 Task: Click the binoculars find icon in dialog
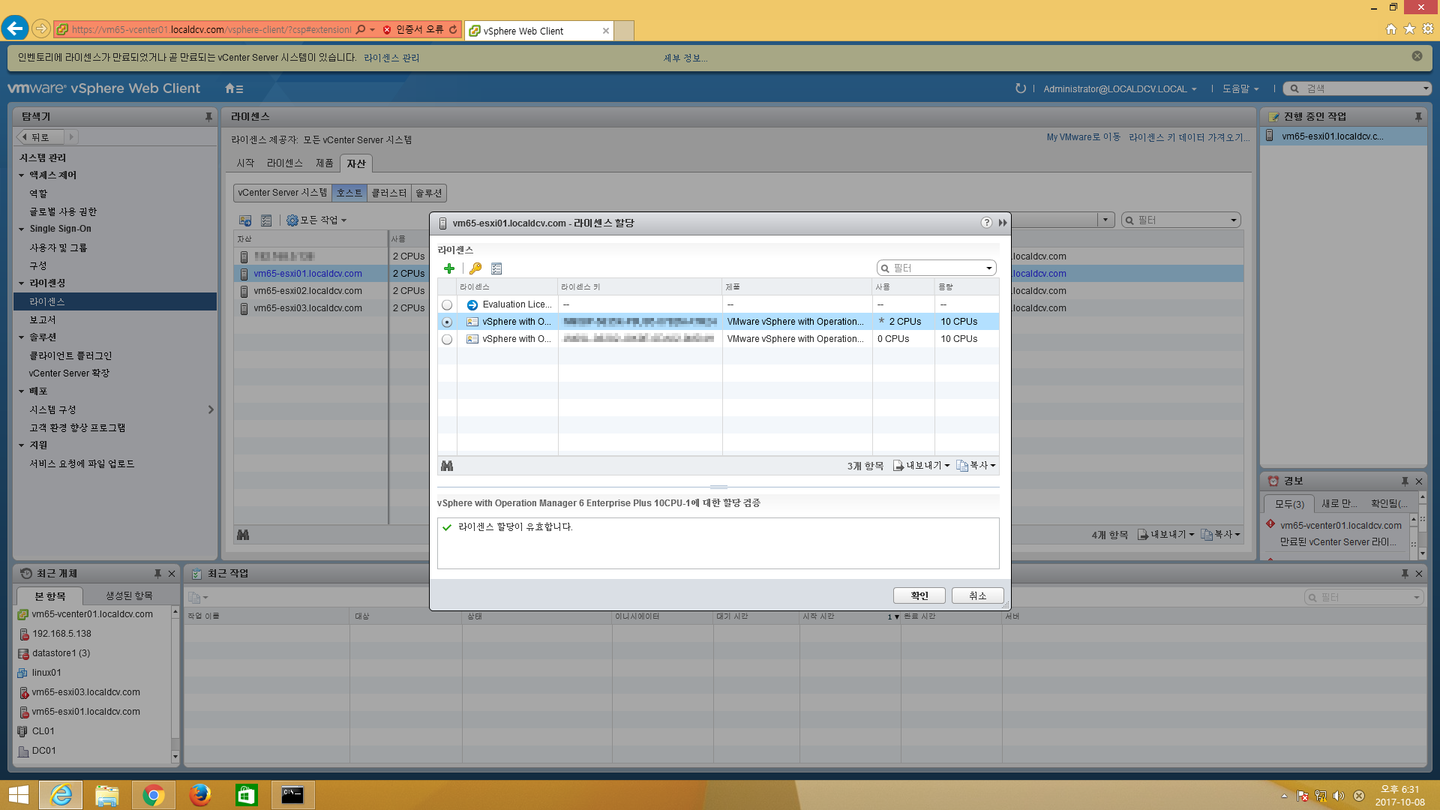coord(447,466)
